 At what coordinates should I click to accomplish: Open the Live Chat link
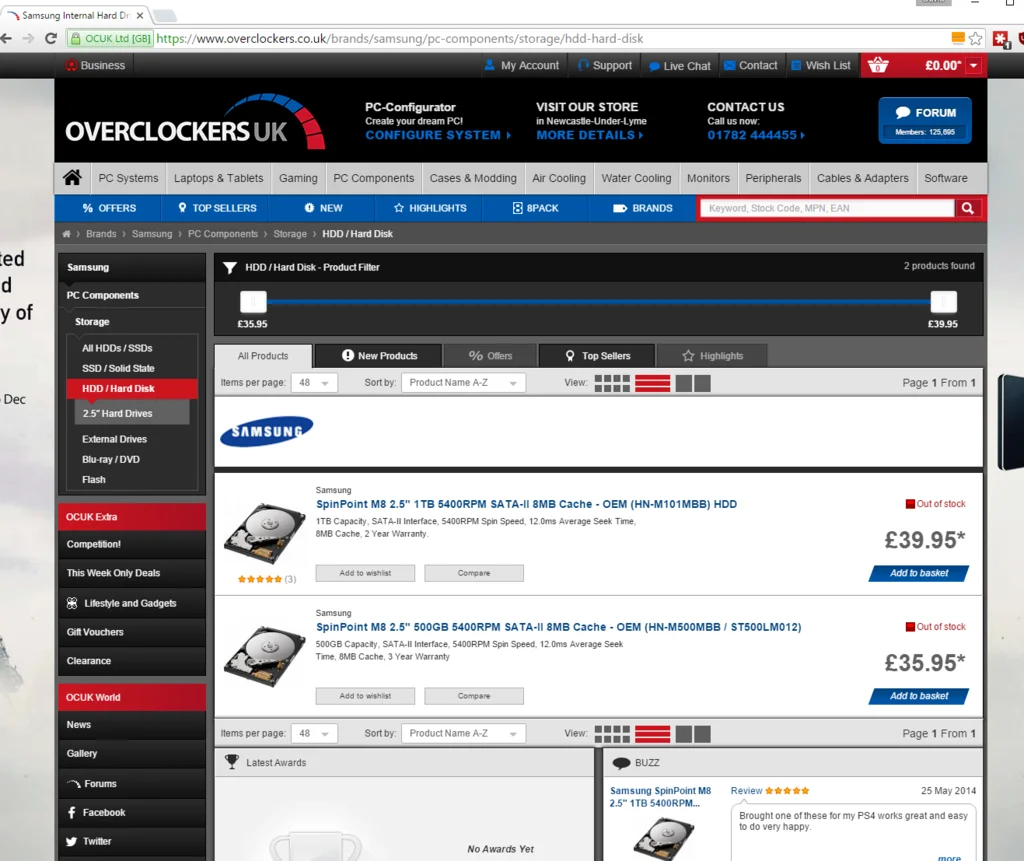[x=679, y=65]
